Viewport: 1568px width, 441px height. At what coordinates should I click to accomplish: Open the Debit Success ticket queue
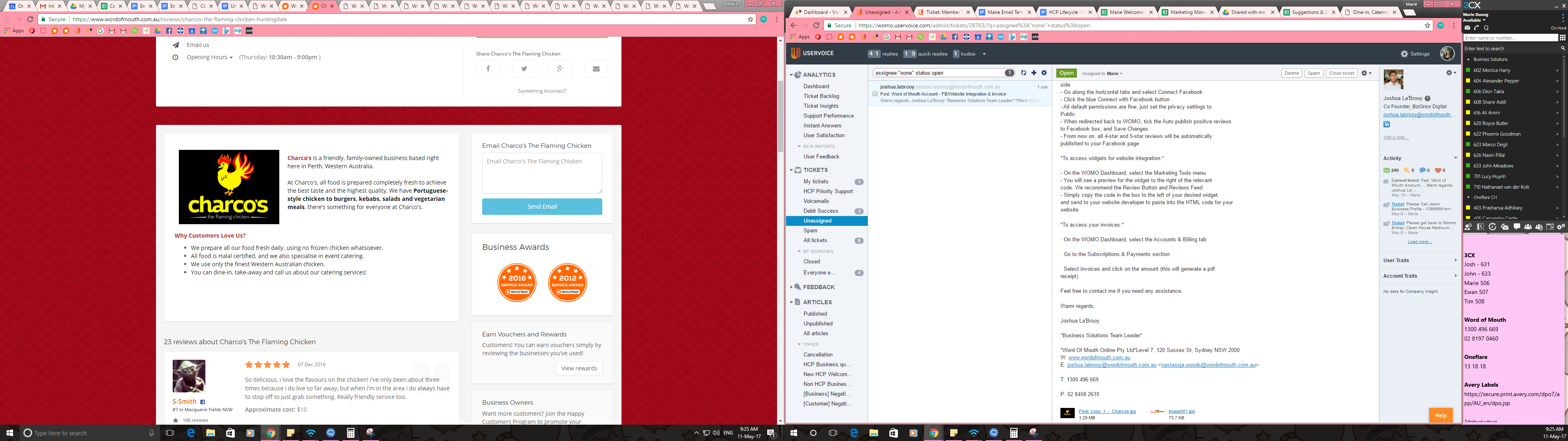(x=820, y=211)
